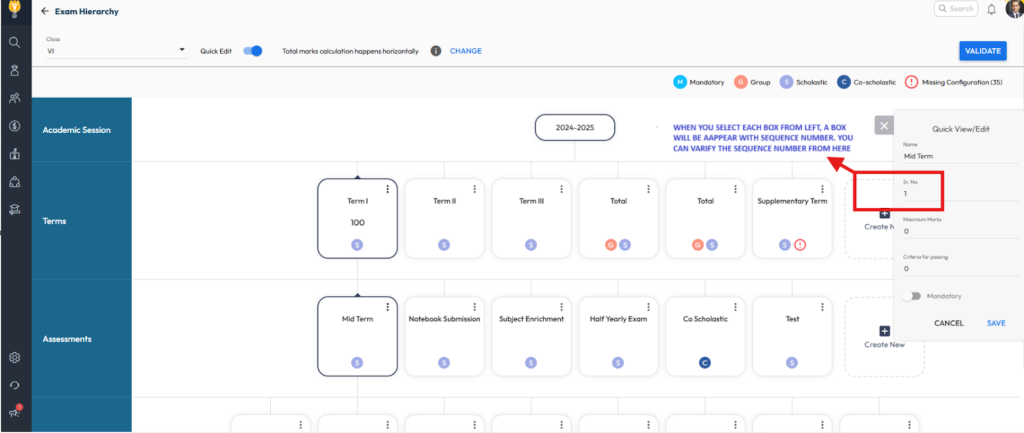Viewport: 1024px width, 433px height.
Task: Click the Sr. No. input field
Action: (x=959, y=193)
